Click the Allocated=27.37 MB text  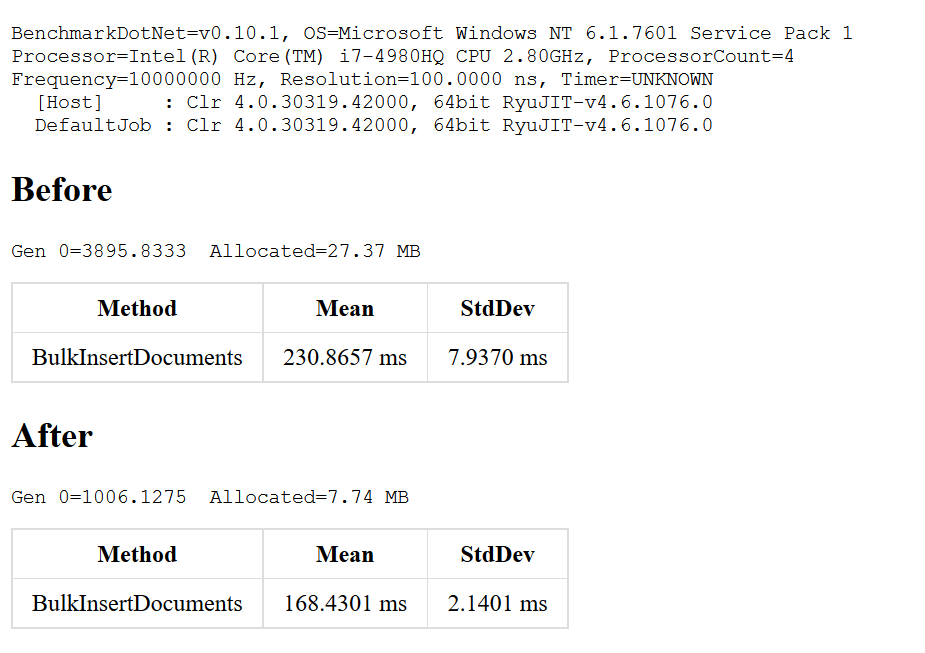315,251
